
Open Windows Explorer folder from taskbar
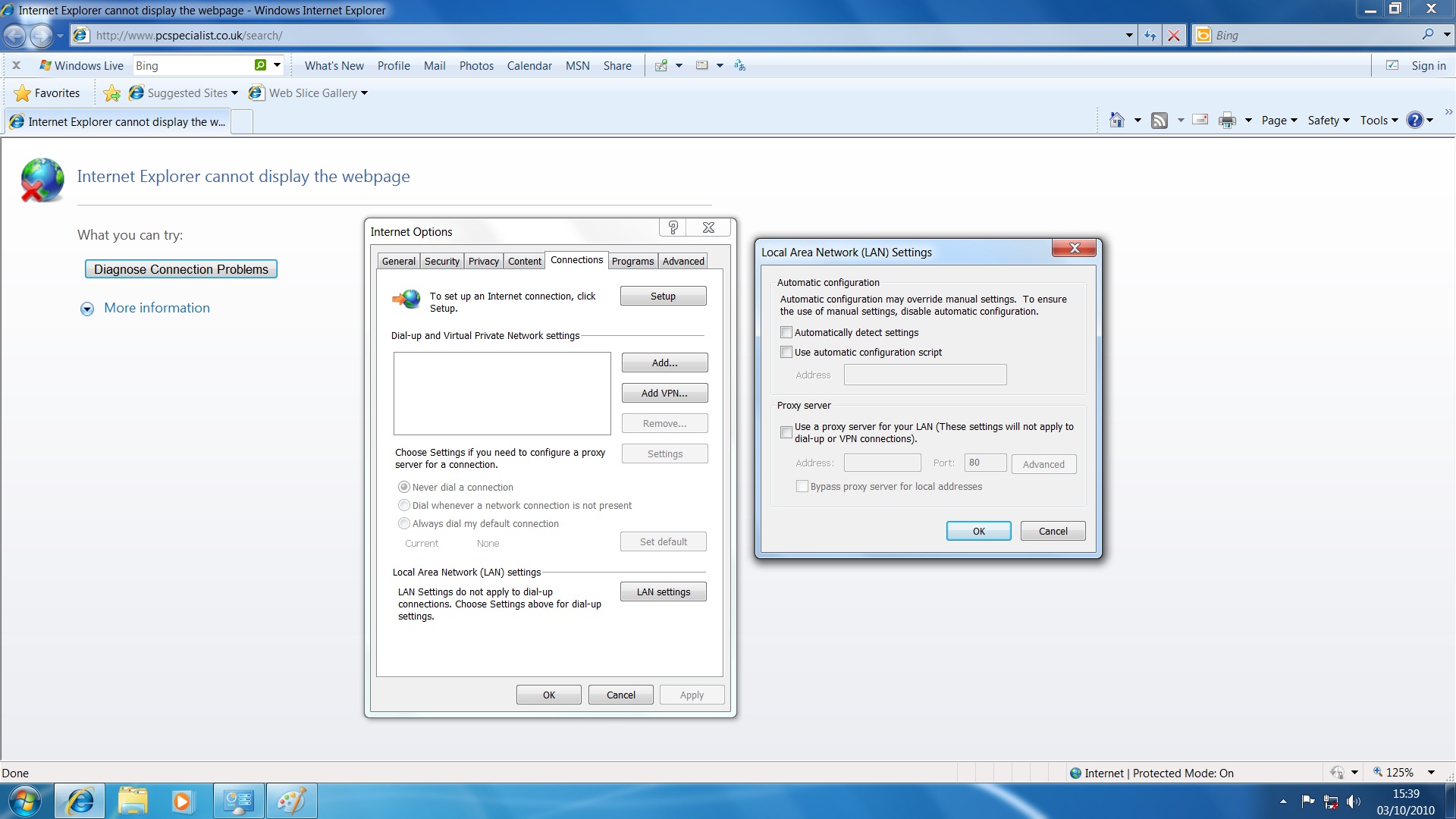click(133, 801)
